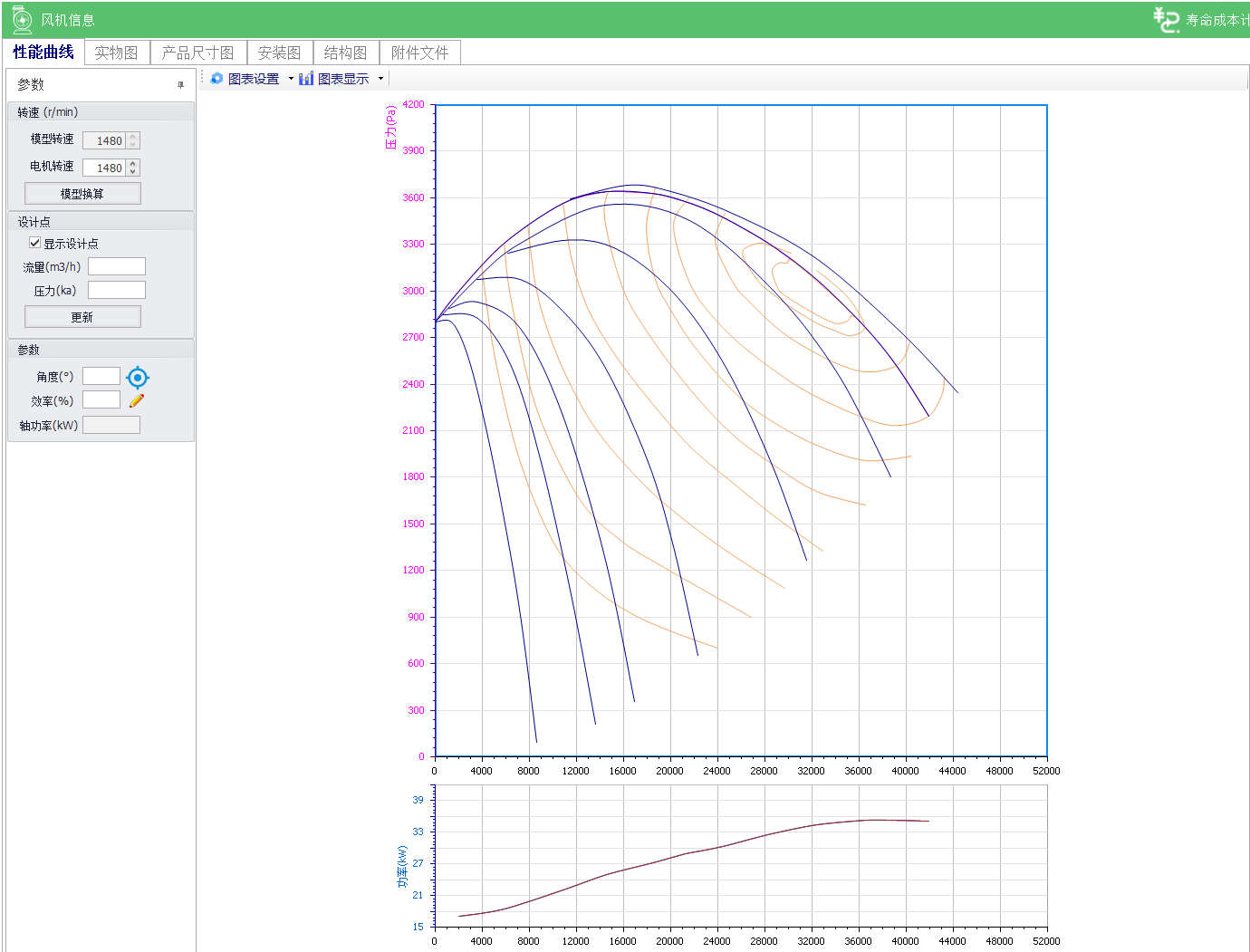This screenshot has width=1250, height=952.
Task: Click the 更新 button
Action: click(82, 317)
